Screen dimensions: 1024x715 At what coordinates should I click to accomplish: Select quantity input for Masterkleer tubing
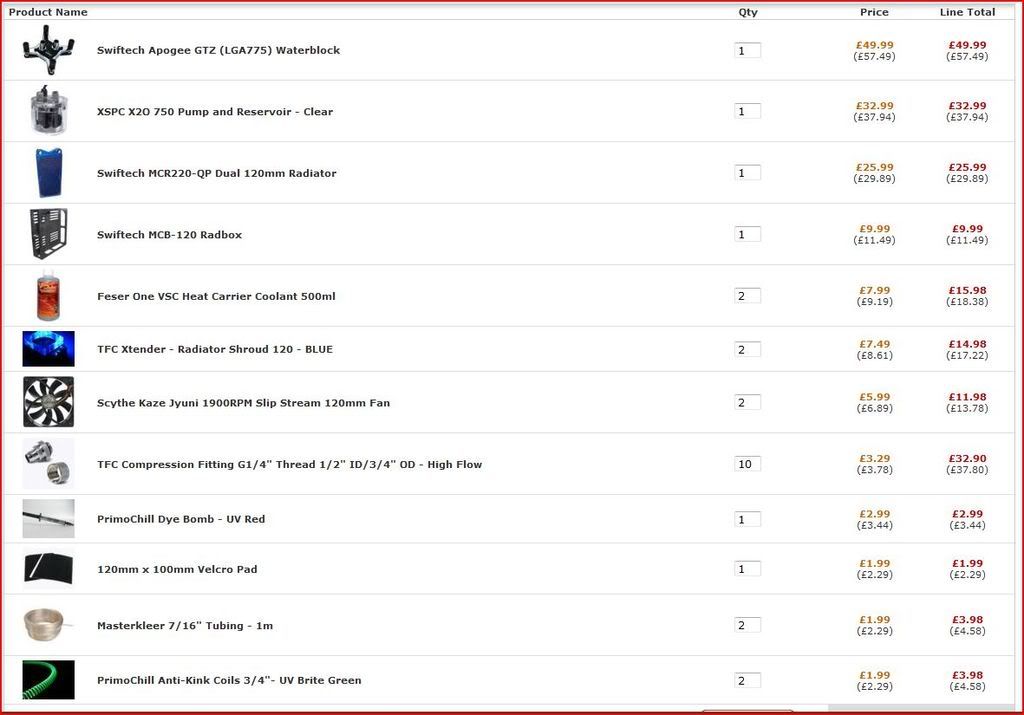[x=747, y=625]
